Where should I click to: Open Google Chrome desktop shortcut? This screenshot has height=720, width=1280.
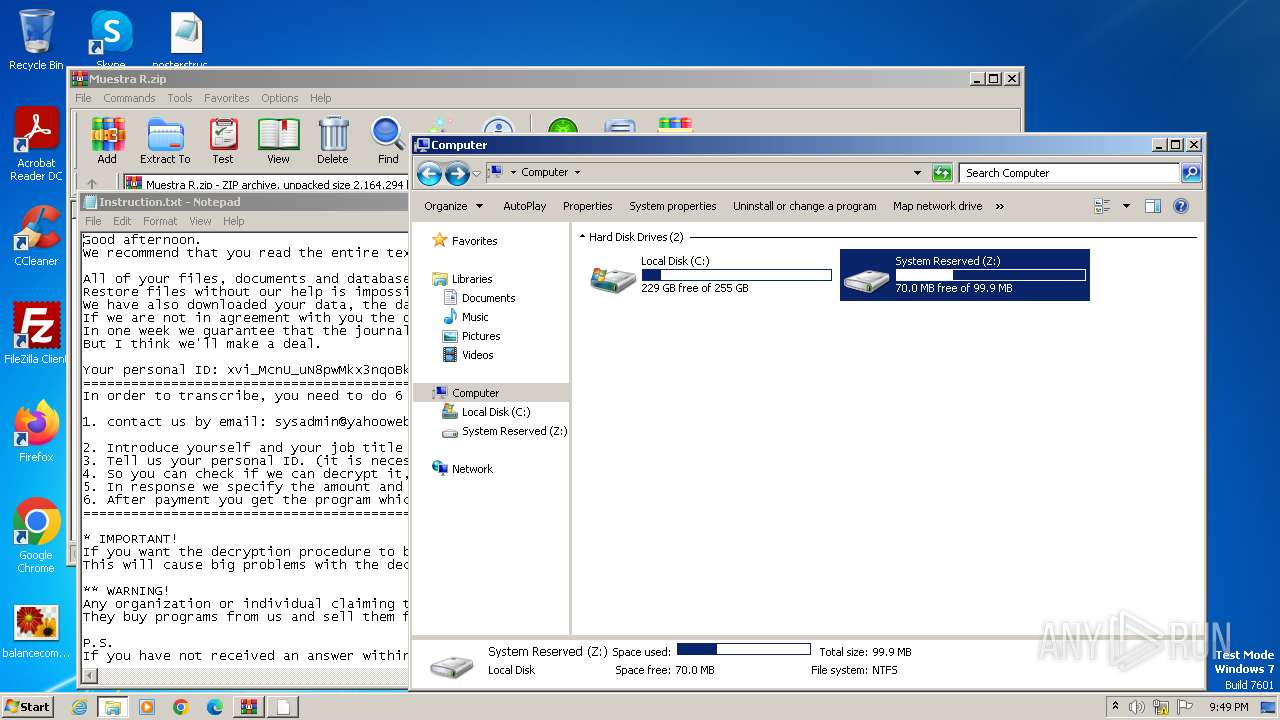coord(36,535)
